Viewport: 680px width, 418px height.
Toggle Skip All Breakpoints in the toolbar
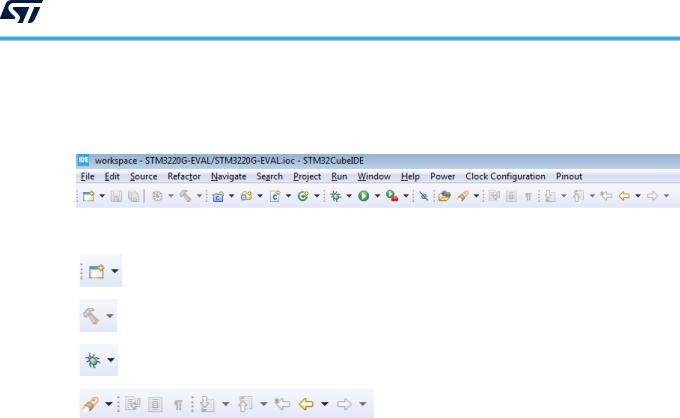(424, 196)
